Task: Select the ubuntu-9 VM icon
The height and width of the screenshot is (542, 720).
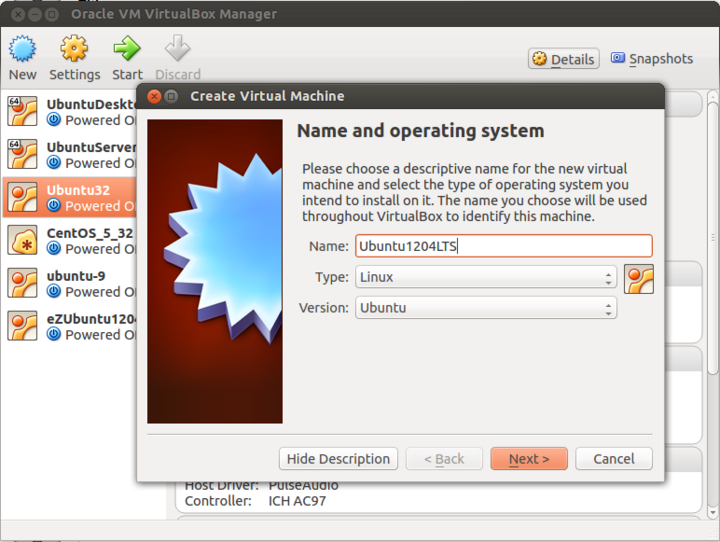Action: (x=22, y=283)
